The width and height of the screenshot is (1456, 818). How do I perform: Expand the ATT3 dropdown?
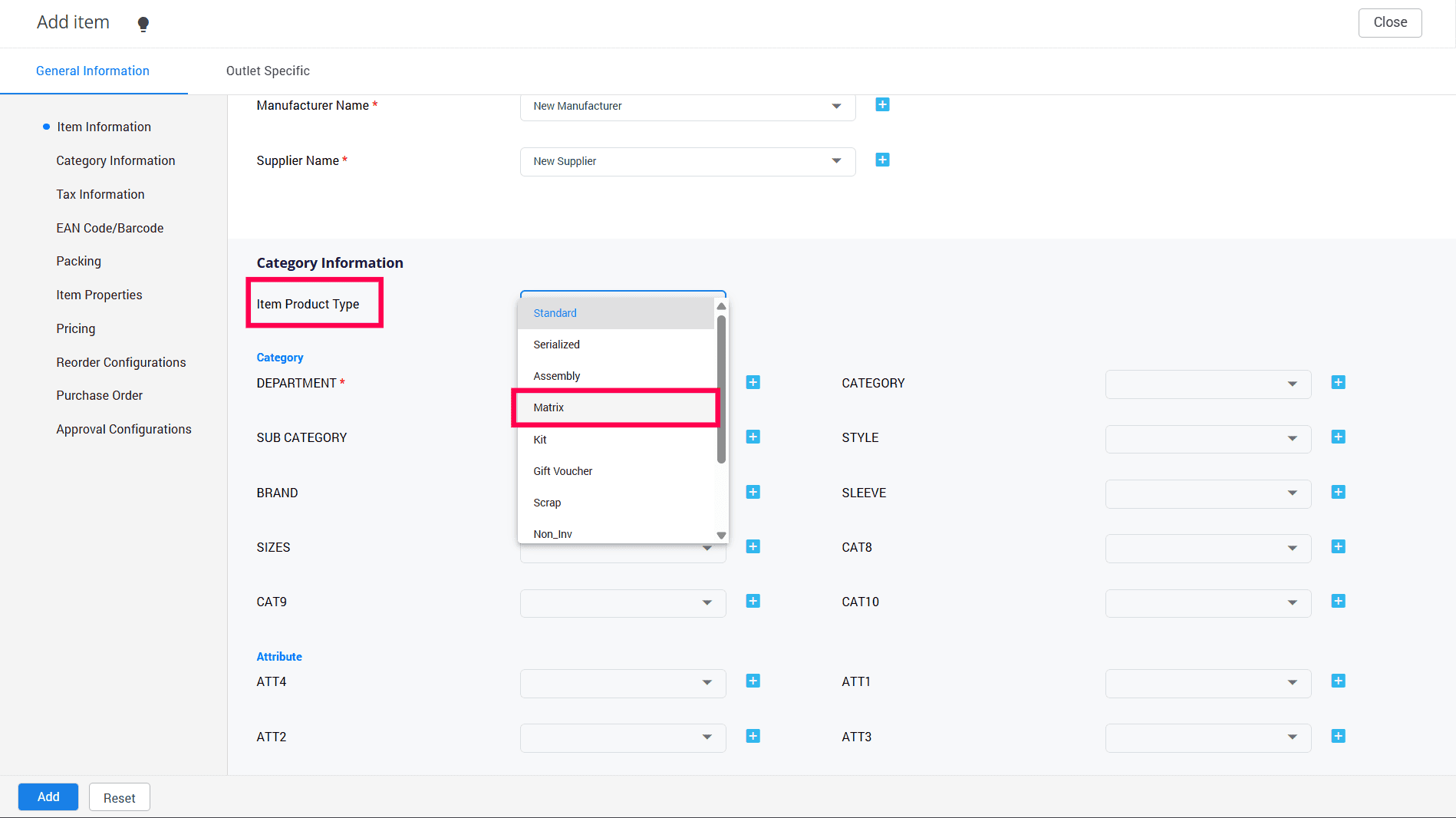[x=1208, y=737]
